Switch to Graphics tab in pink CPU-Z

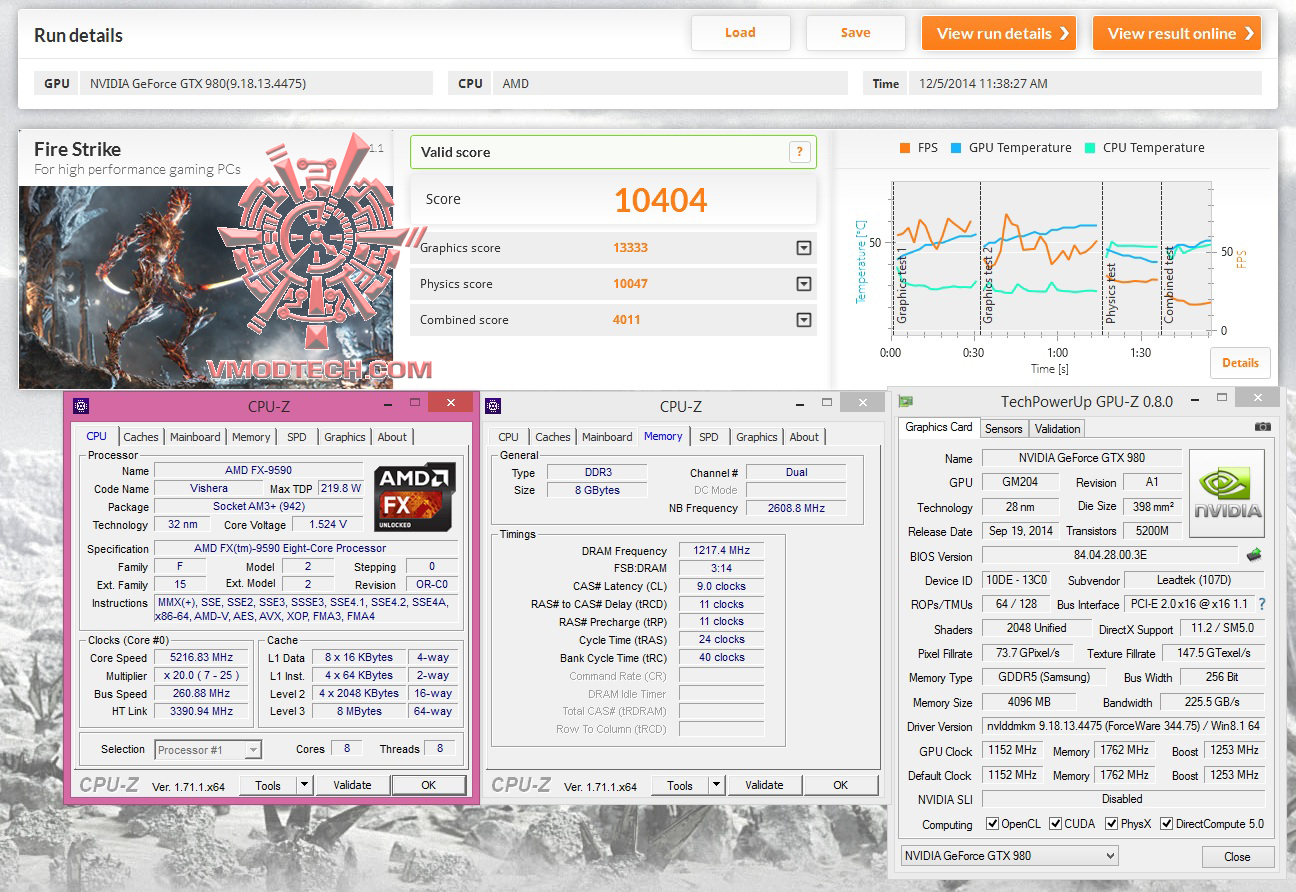point(344,437)
